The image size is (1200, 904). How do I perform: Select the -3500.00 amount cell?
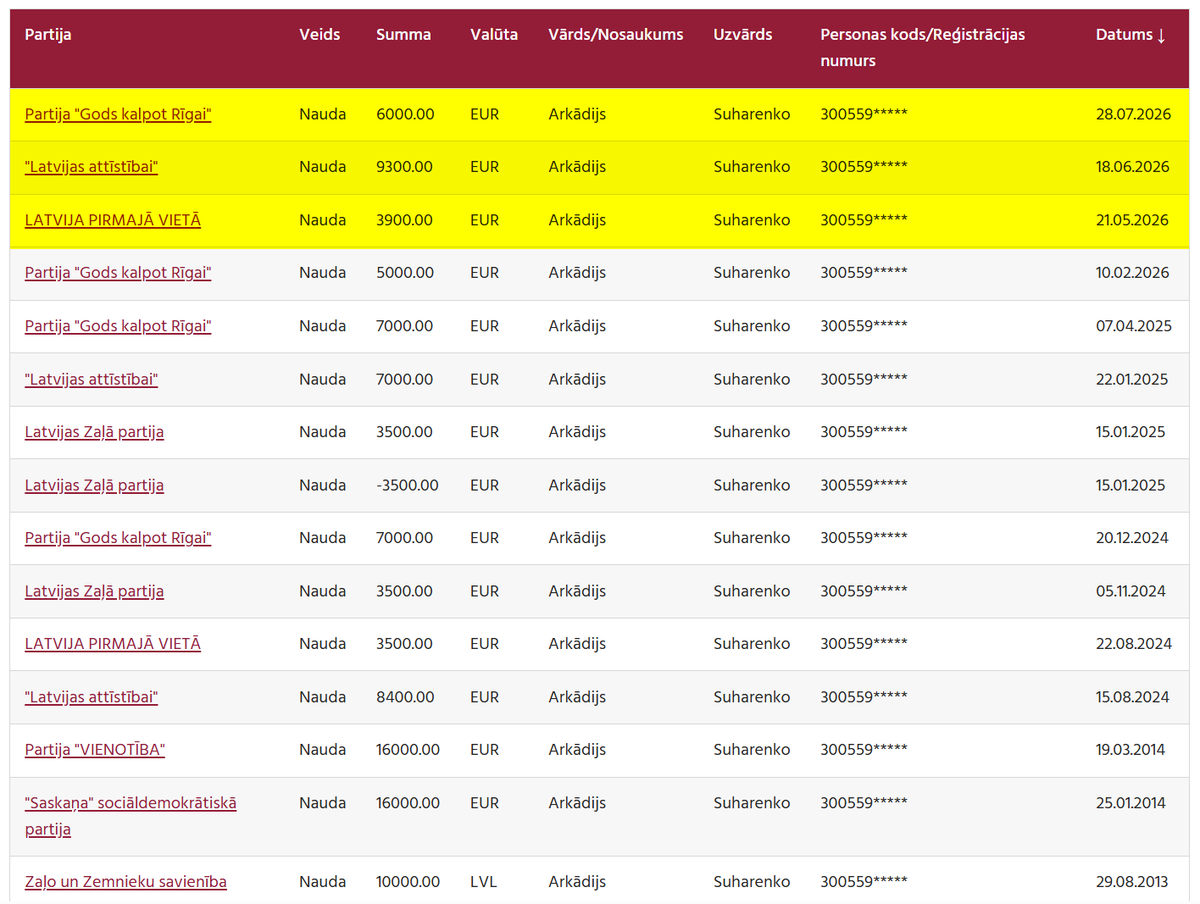coord(407,485)
